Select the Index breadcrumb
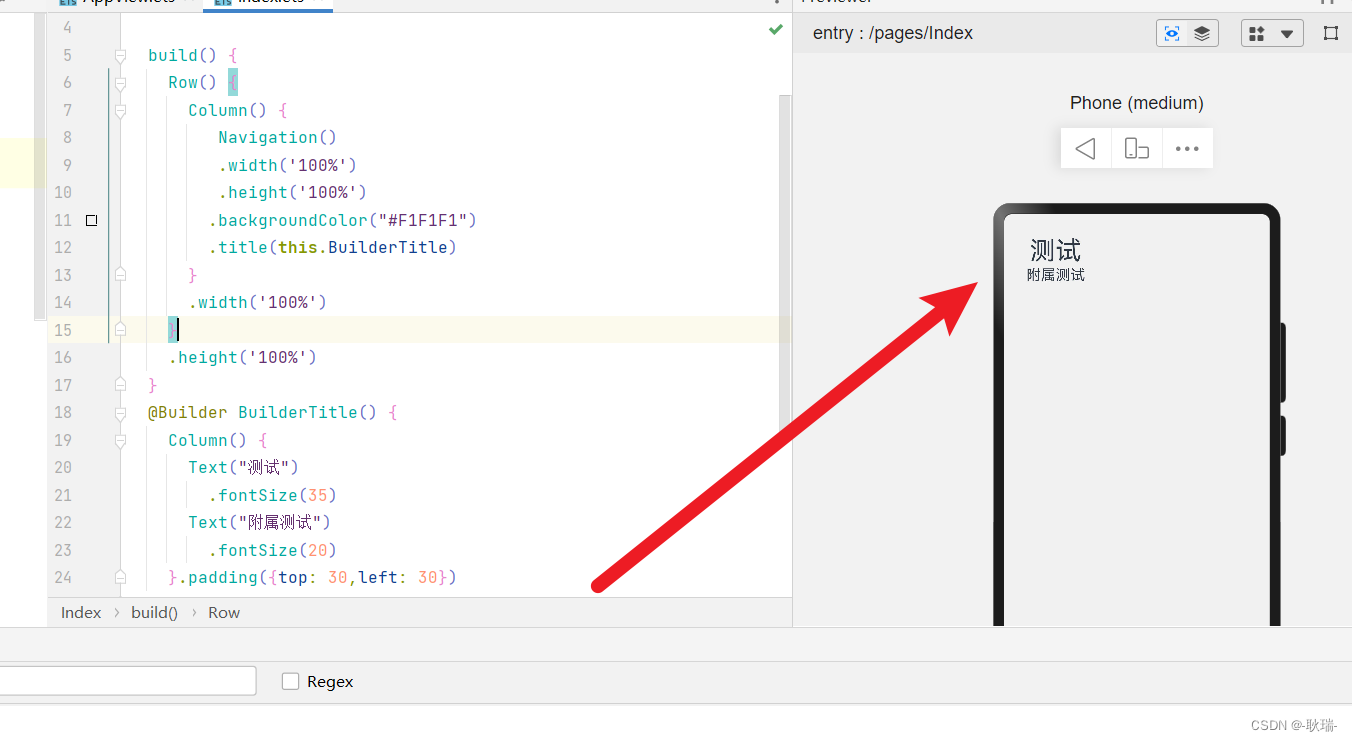This screenshot has height=742, width=1352. click(81, 612)
